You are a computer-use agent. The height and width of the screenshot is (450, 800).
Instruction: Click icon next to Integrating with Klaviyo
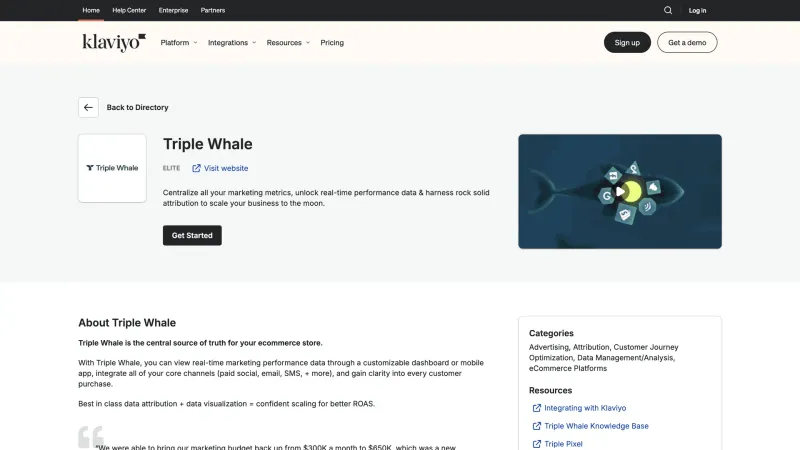click(x=537, y=408)
